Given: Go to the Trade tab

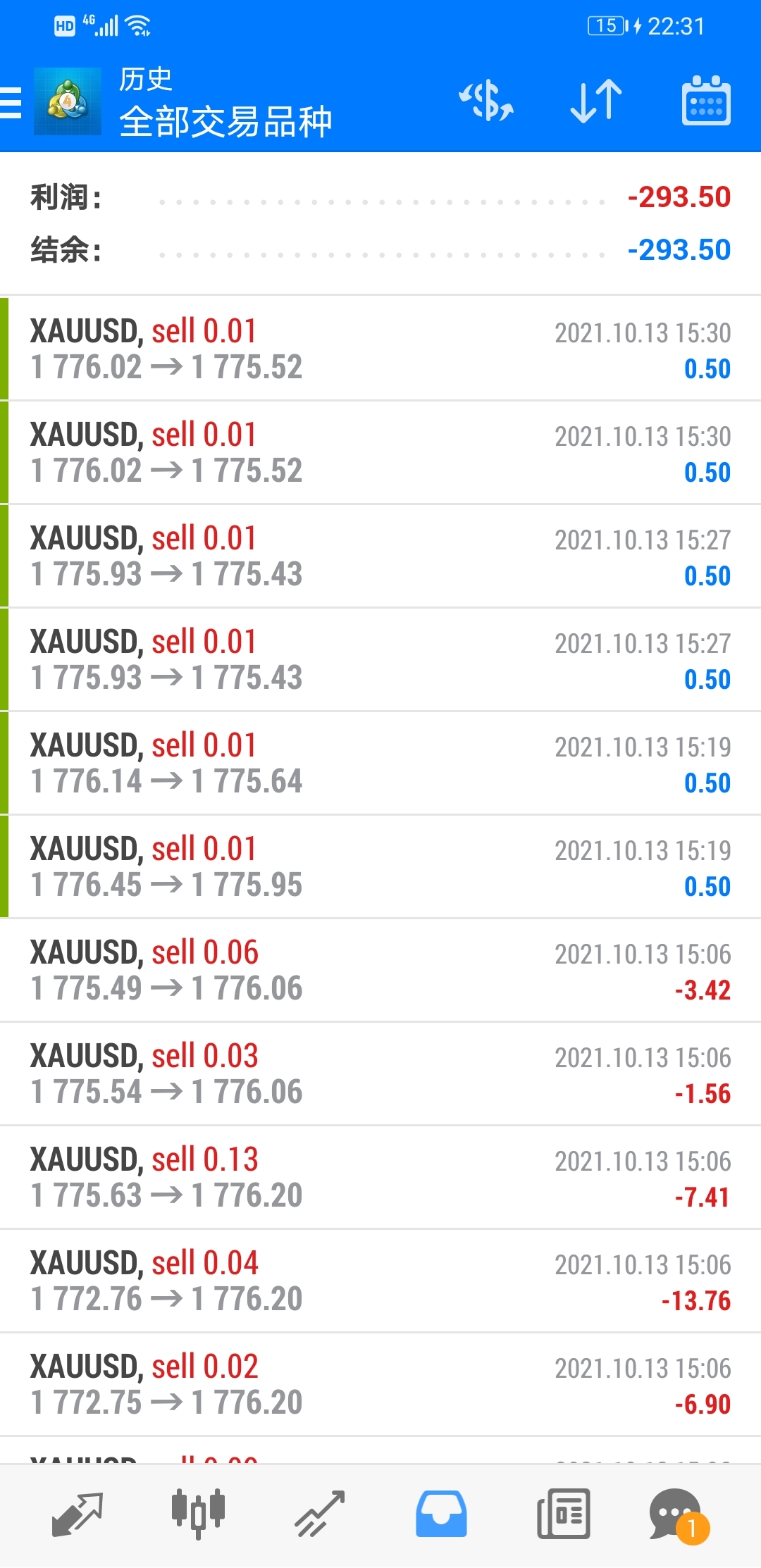Looking at the screenshot, I should pos(319,1514).
